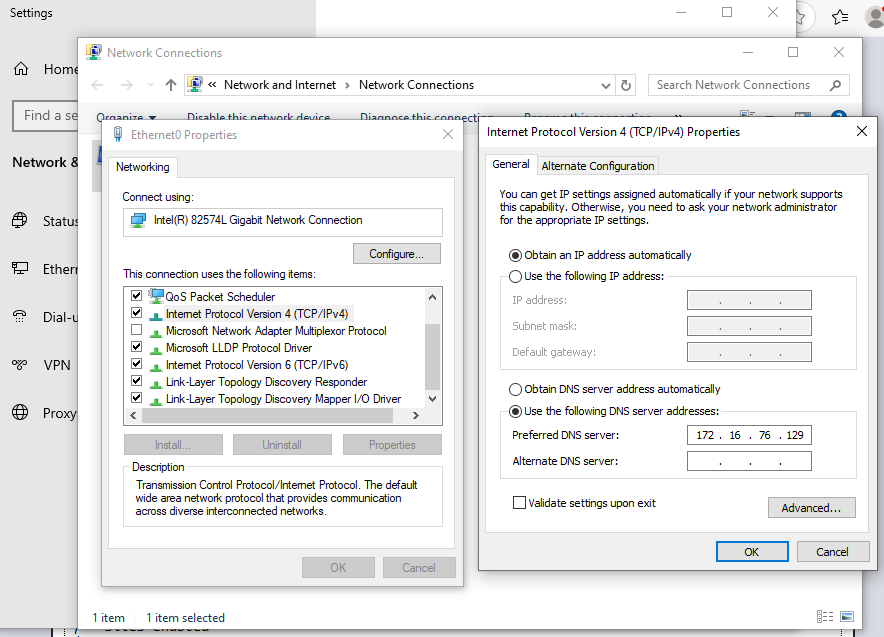Viewport: 884px width, 637px height.
Task: Go back in Network Connections window
Action: tap(97, 85)
